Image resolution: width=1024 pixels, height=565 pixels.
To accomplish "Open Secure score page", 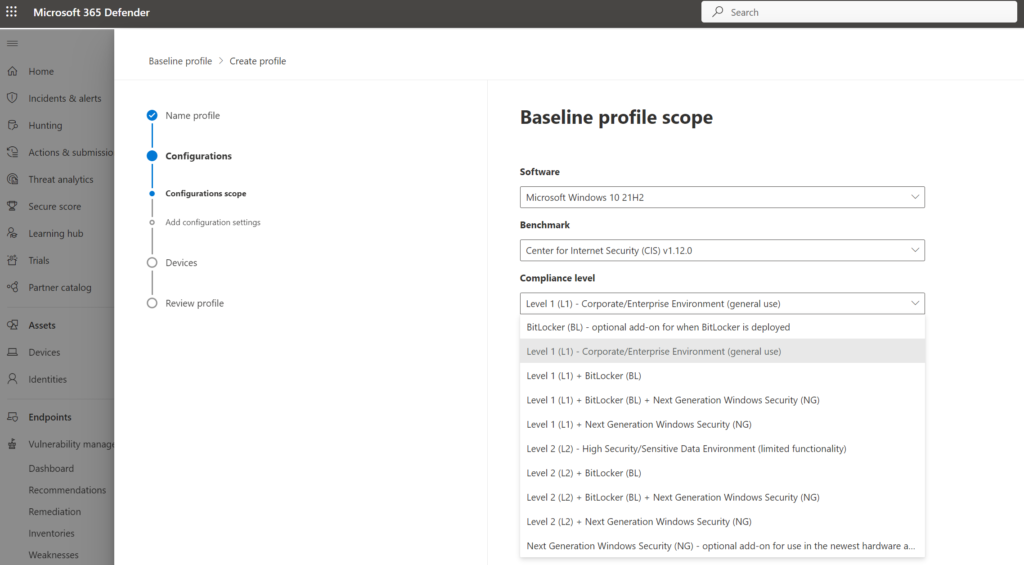I will point(55,206).
